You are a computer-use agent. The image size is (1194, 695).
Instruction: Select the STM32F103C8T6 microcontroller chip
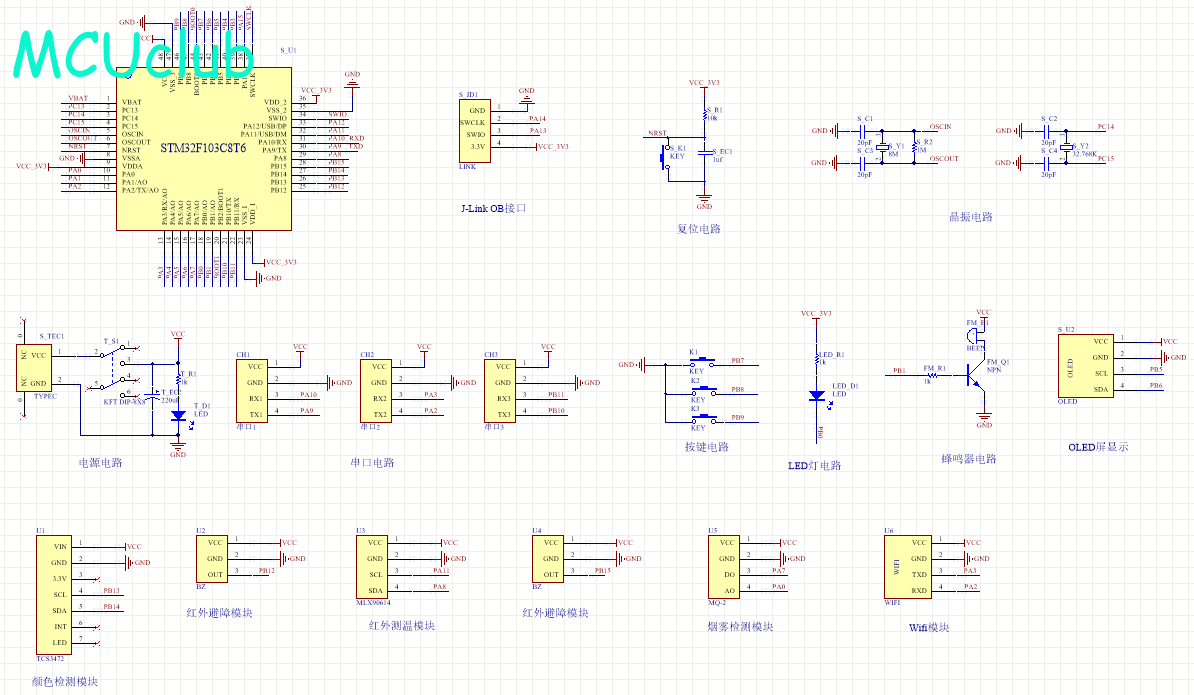(204, 149)
